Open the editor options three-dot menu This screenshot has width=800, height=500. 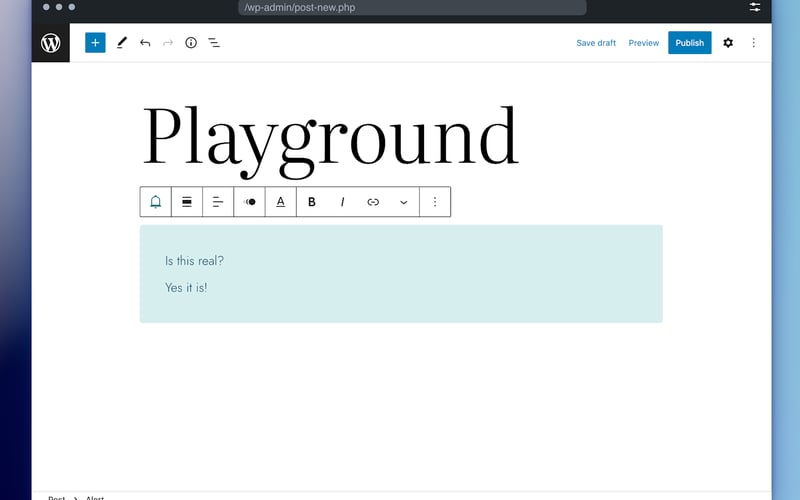point(754,43)
